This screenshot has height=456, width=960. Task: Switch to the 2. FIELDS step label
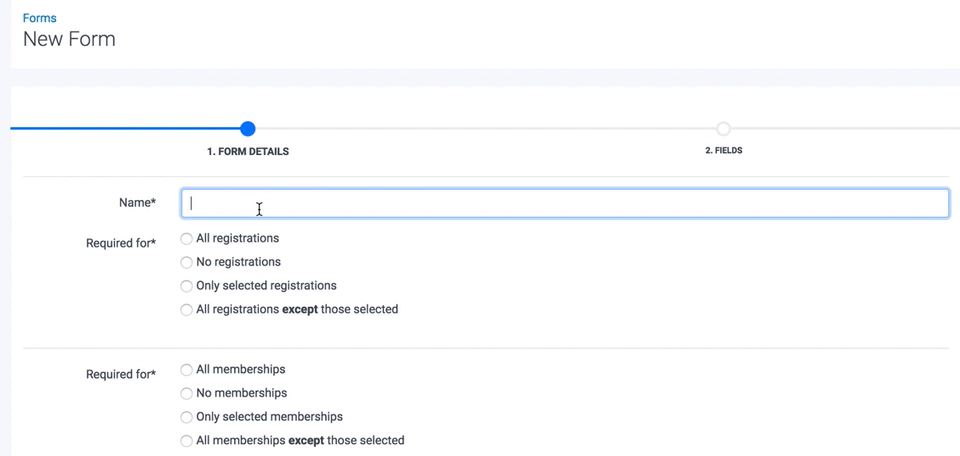tap(723, 151)
